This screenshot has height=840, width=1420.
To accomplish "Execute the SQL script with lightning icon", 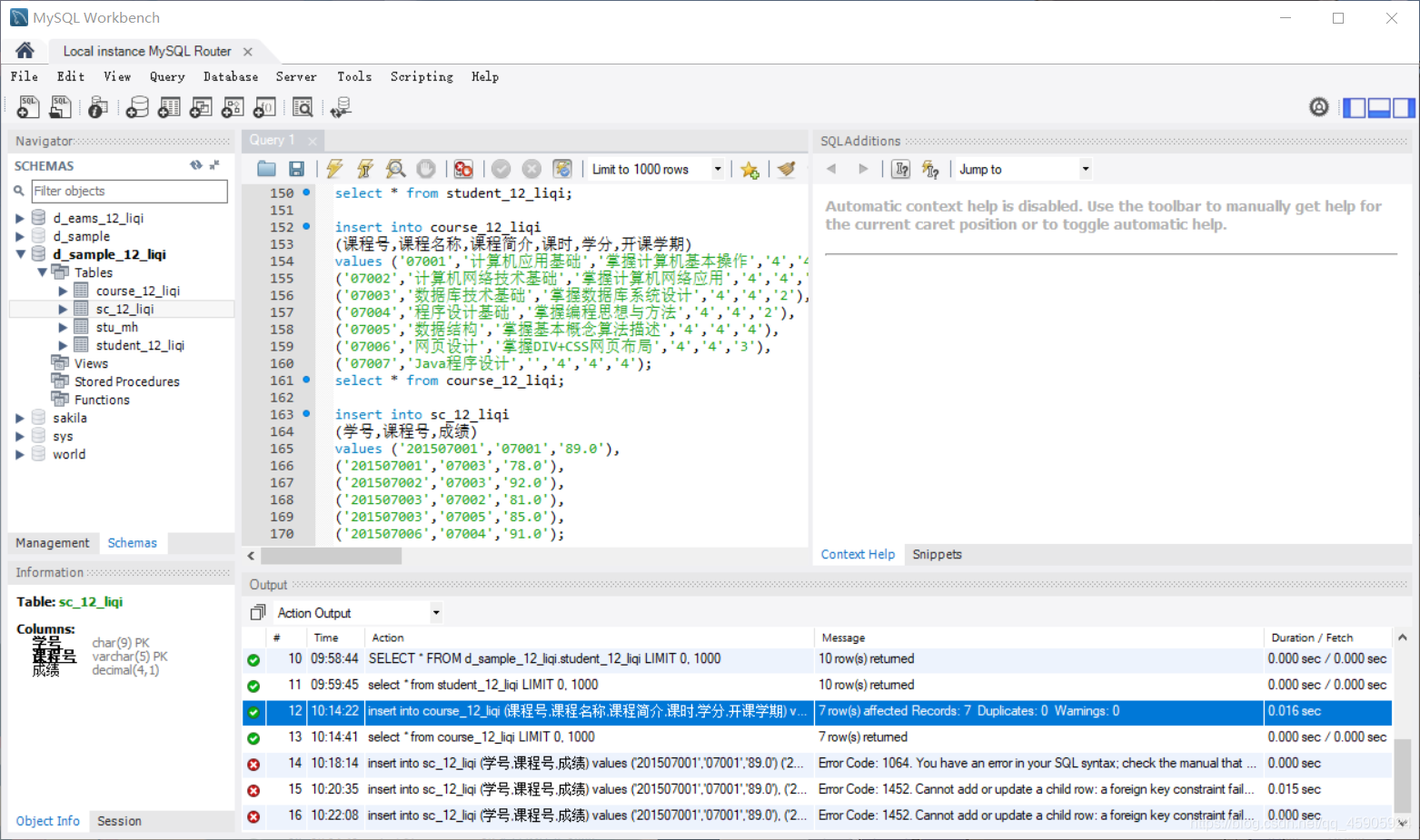I will 334,169.
